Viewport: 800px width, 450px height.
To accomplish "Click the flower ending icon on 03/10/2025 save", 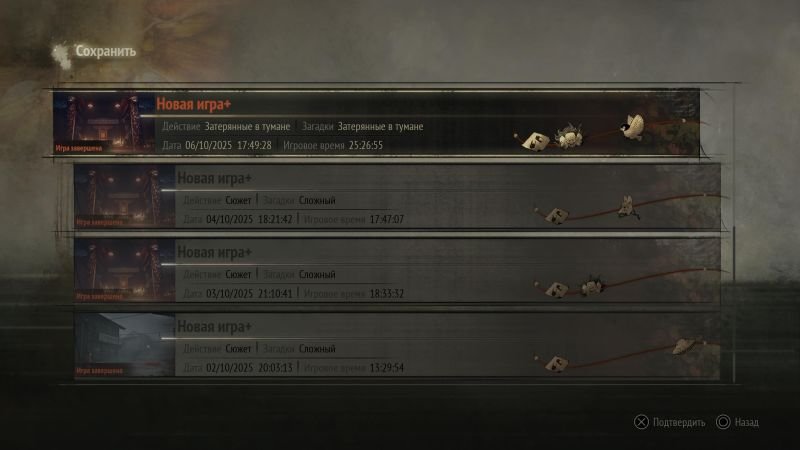I will 592,286.
